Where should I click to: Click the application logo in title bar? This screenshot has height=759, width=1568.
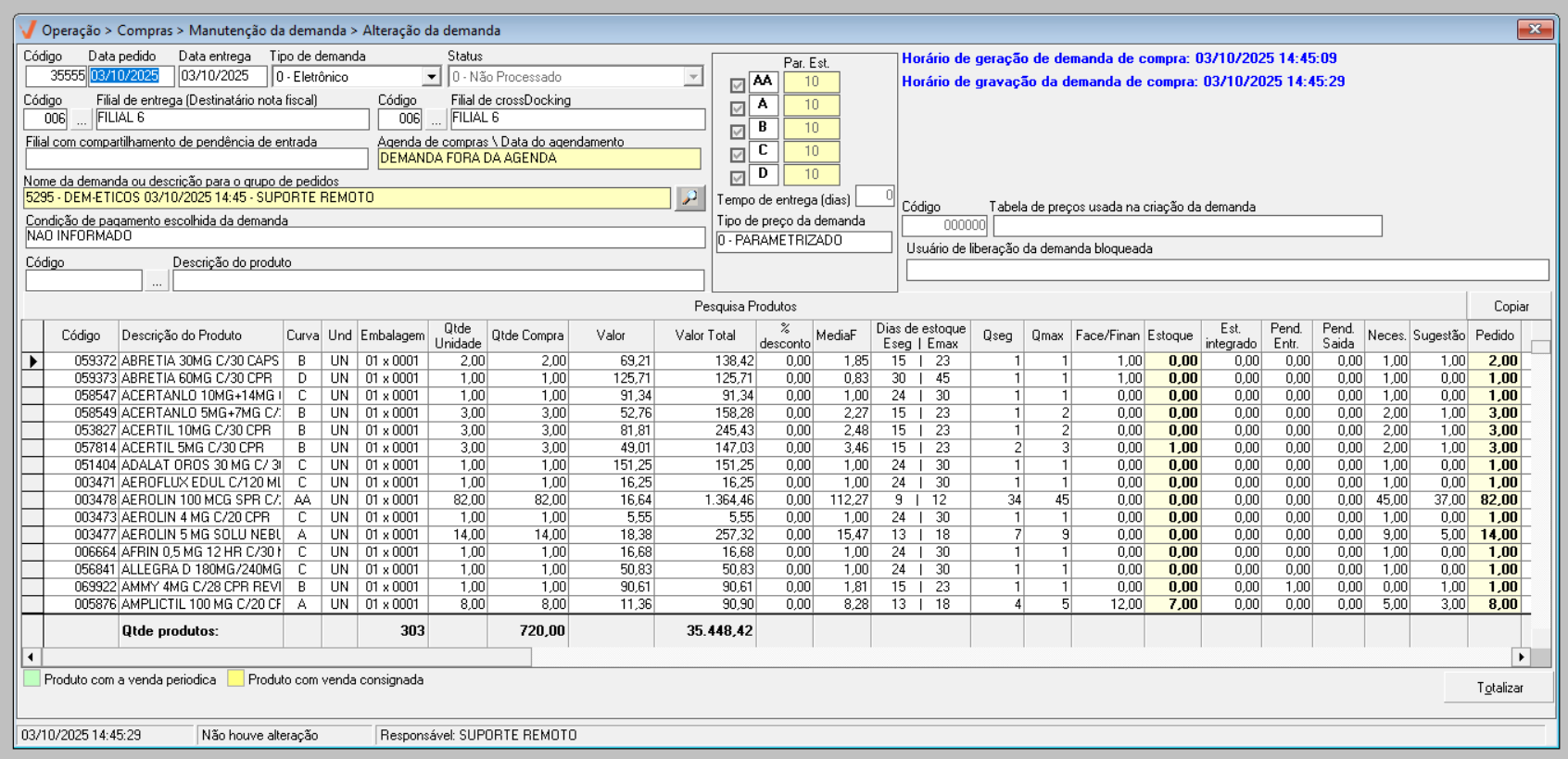28,31
